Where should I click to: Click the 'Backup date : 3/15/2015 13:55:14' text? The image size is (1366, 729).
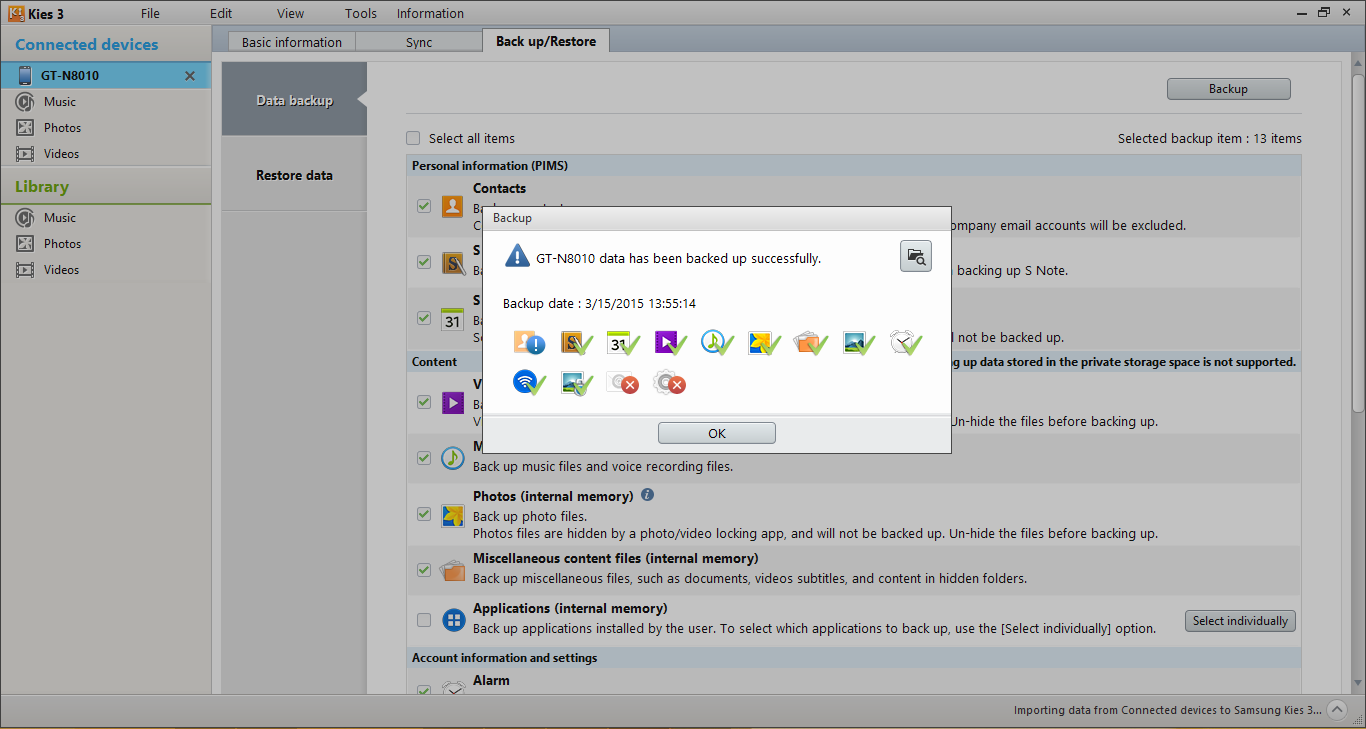599,303
